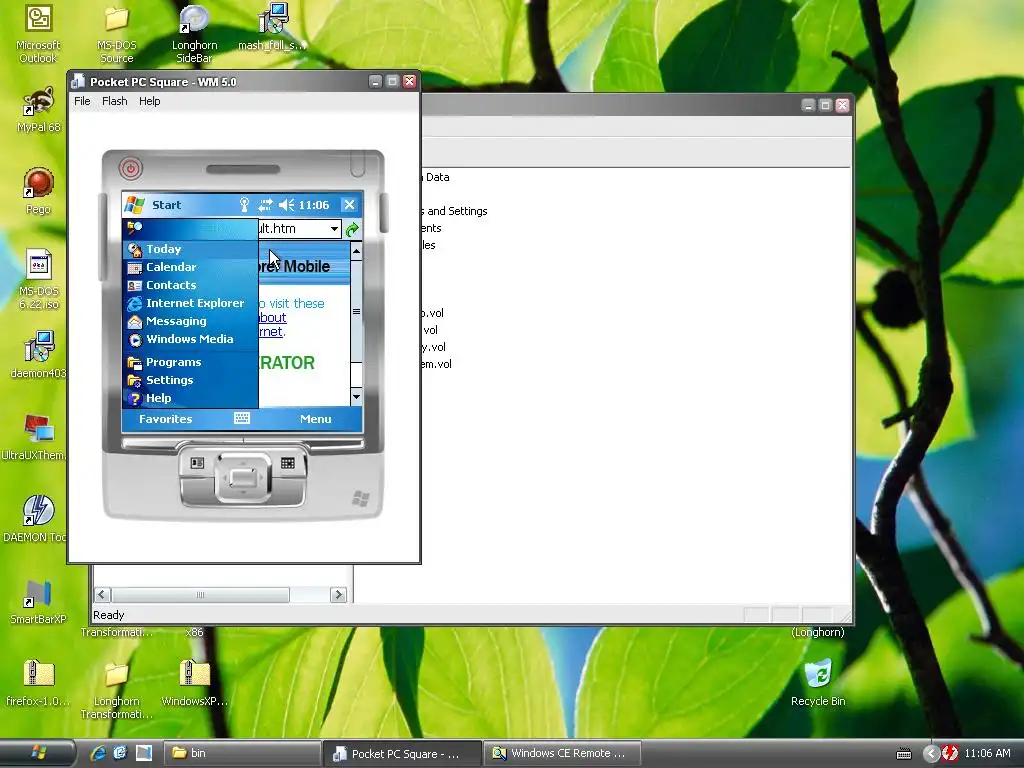The height and width of the screenshot is (768, 1024).
Task: Open the MyPal 68 desktop shortcut
Action: tap(38, 110)
